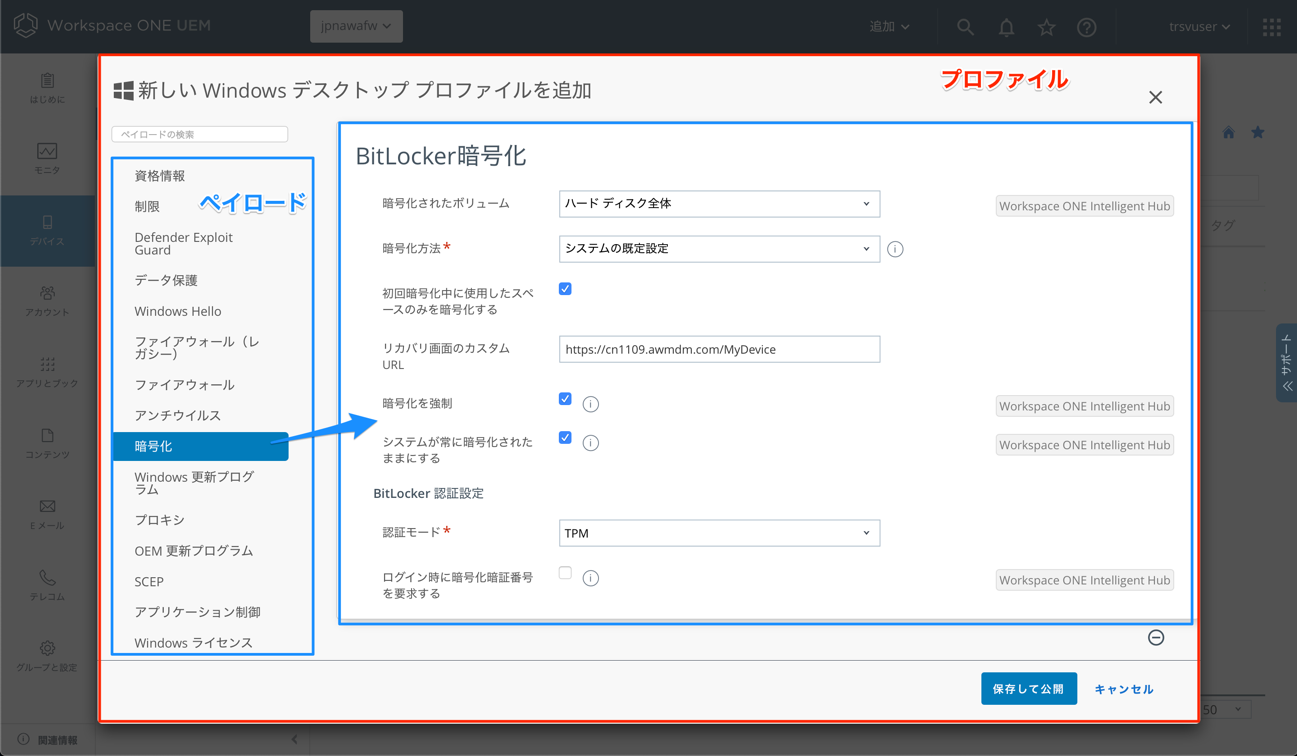Viewport: 1297px width, 756px height.
Task: Click info icon for ログイン時に暗号化暗証番号
Action: point(591,578)
